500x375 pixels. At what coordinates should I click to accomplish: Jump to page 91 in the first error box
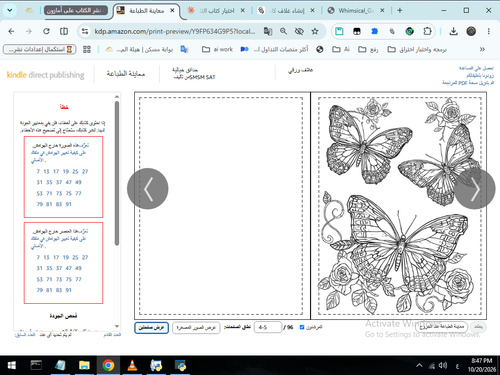coord(68,204)
